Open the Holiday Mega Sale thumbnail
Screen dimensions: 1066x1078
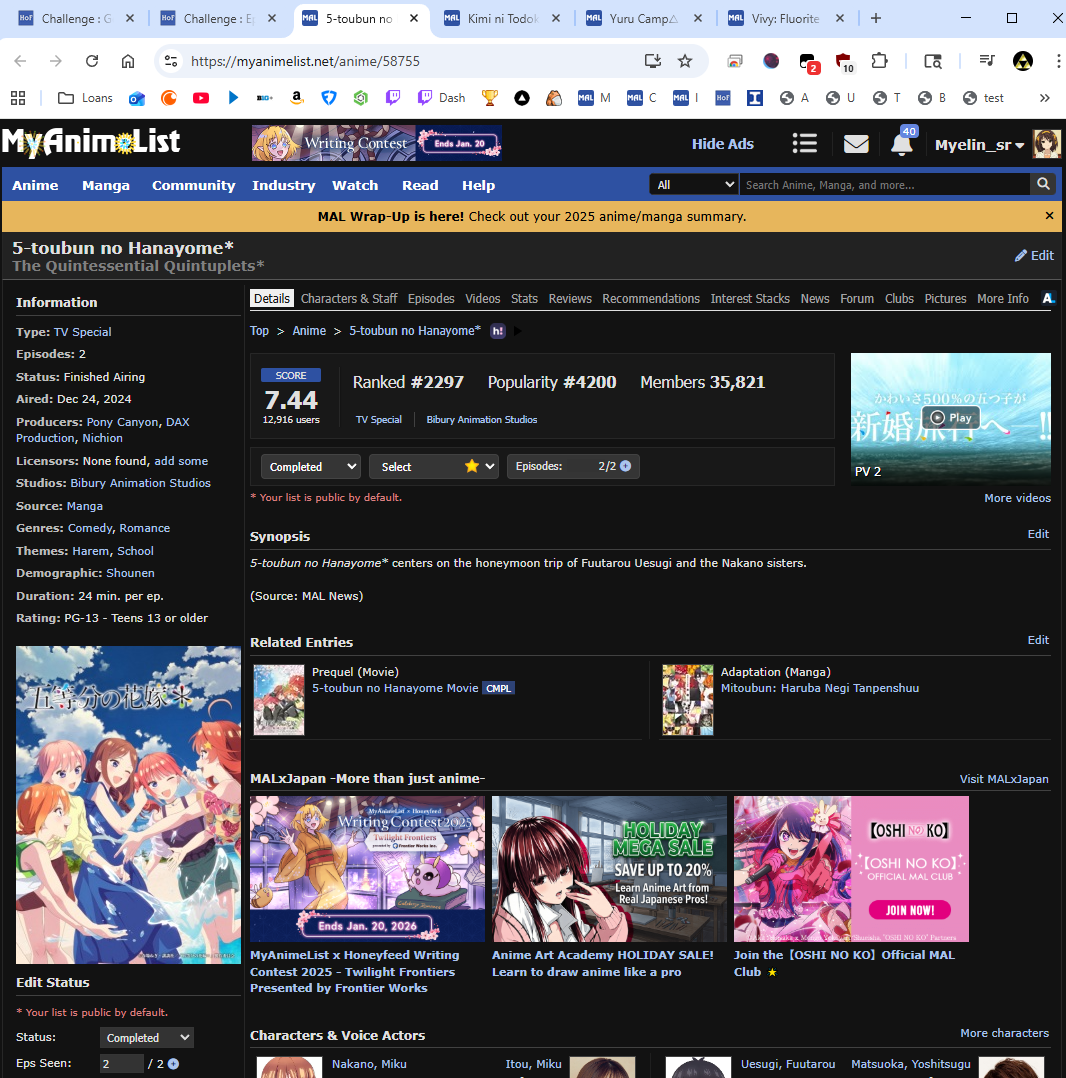pos(609,869)
